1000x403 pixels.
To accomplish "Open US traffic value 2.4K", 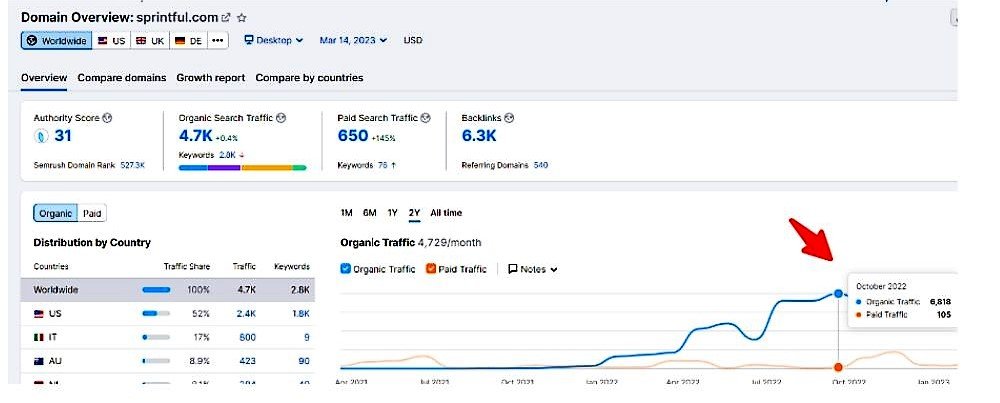I will [x=246, y=314].
